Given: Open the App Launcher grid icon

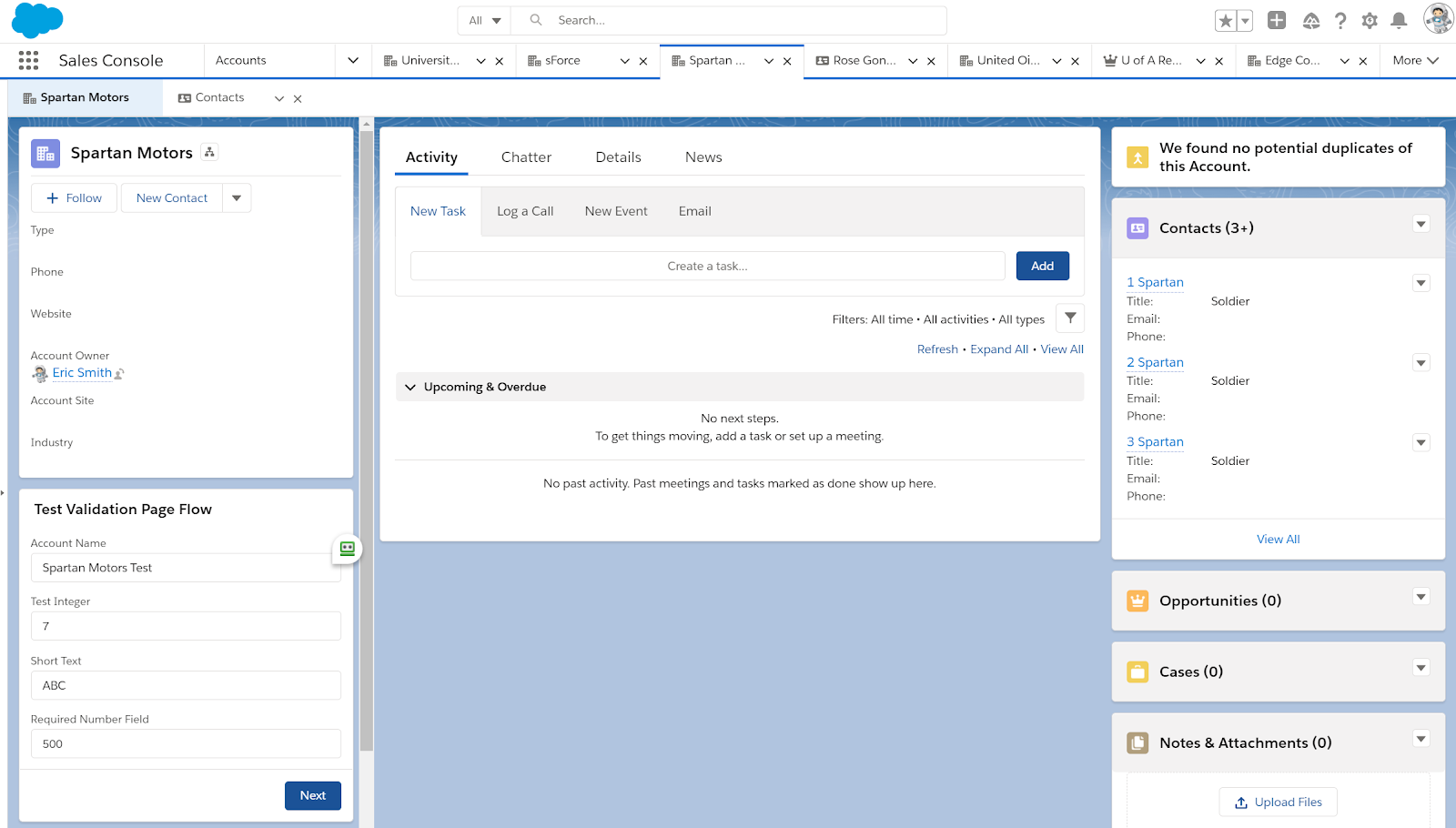Looking at the screenshot, I should tap(28, 61).
